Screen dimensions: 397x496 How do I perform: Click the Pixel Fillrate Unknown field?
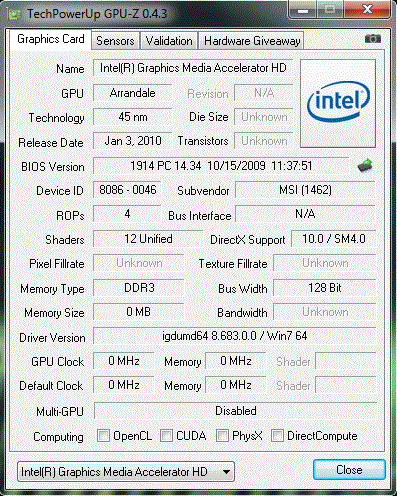[x=139, y=263]
